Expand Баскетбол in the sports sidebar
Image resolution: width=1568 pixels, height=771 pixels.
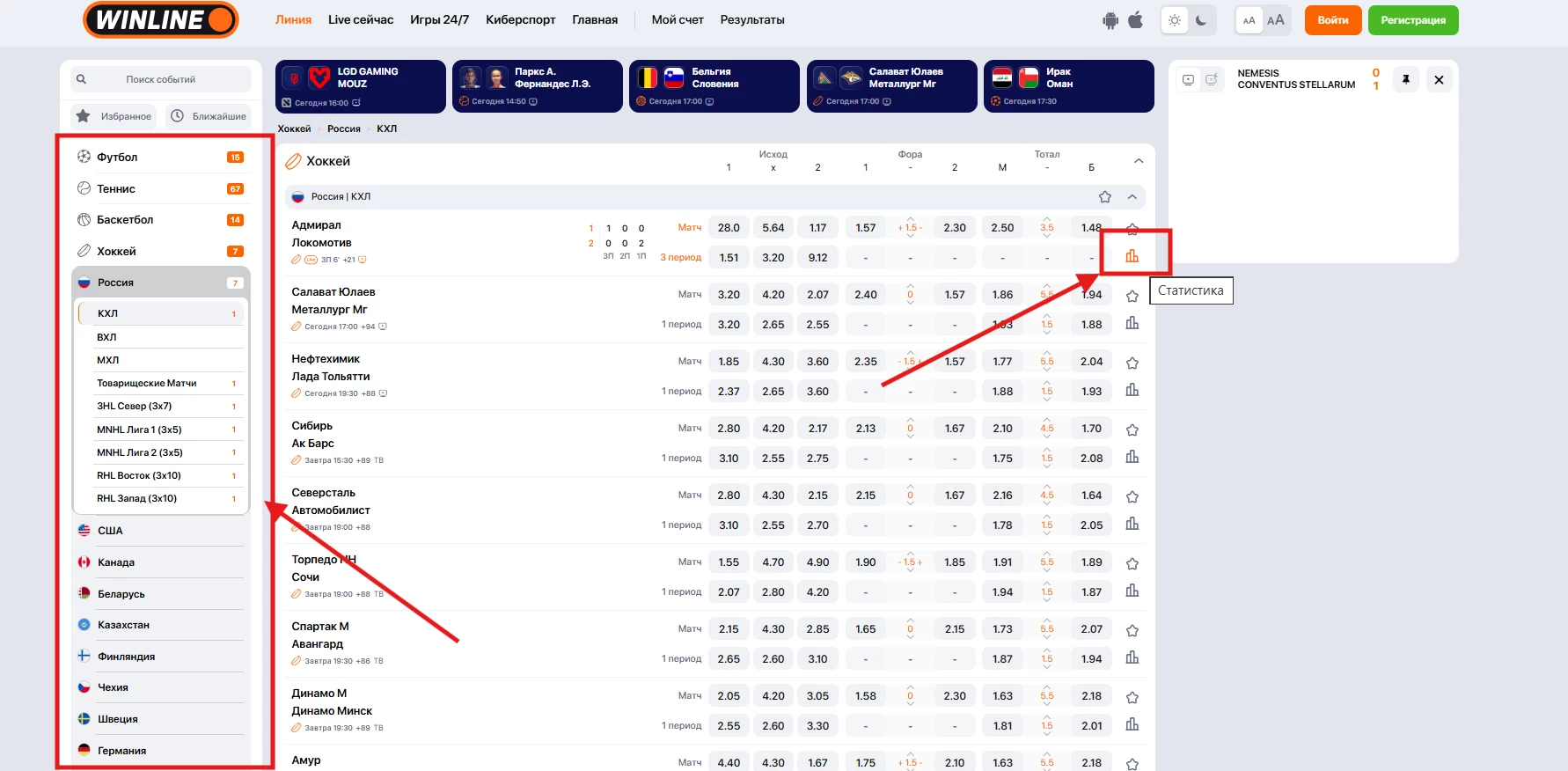(x=161, y=220)
